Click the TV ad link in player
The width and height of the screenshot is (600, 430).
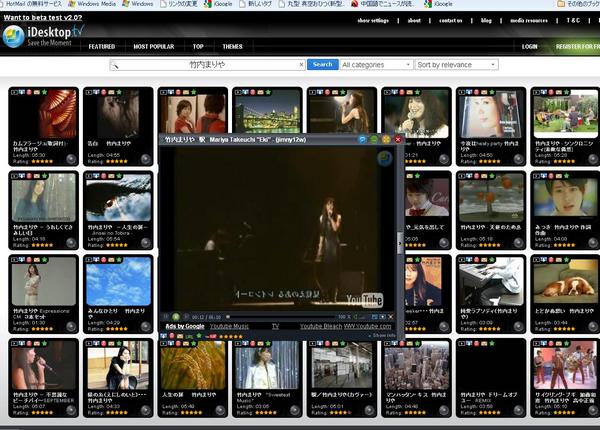(x=276, y=326)
